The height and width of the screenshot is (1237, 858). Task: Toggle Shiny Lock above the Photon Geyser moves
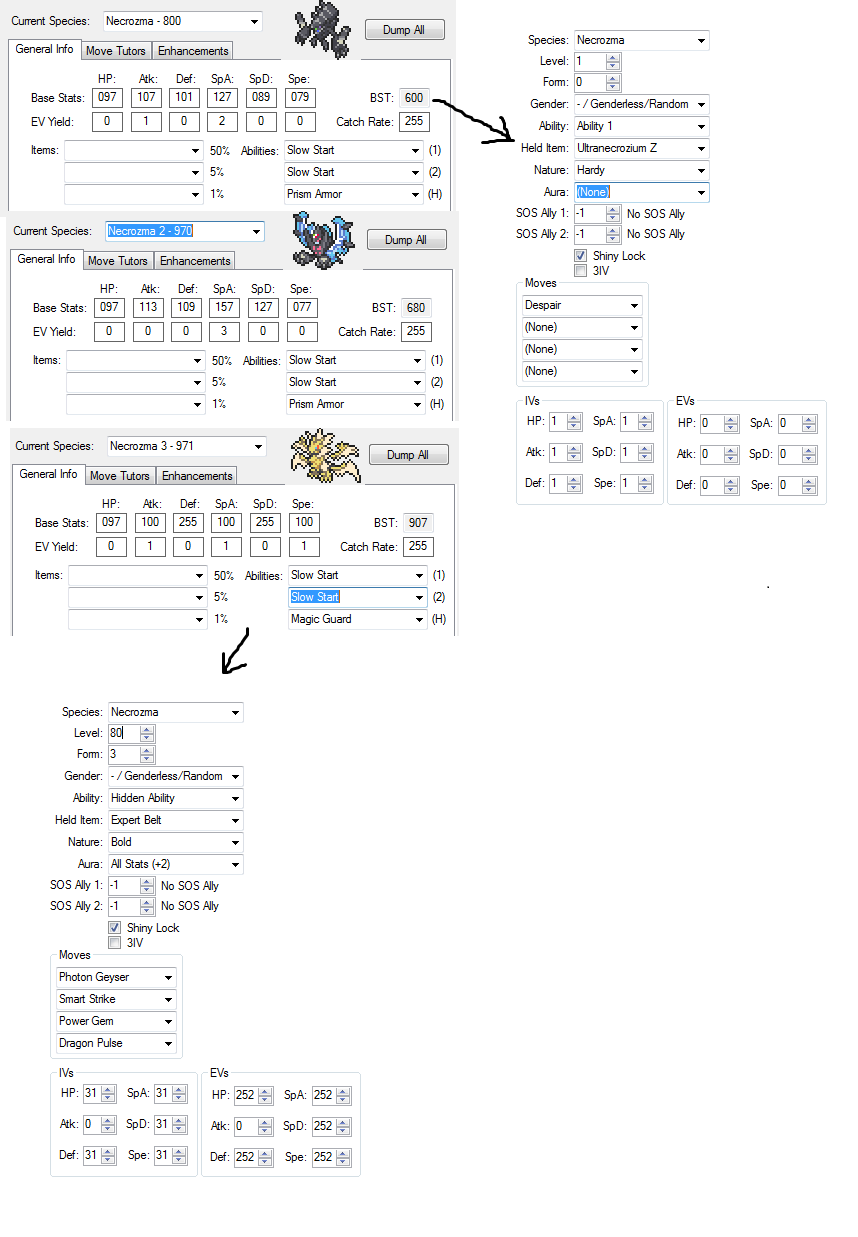click(x=115, y=928)
